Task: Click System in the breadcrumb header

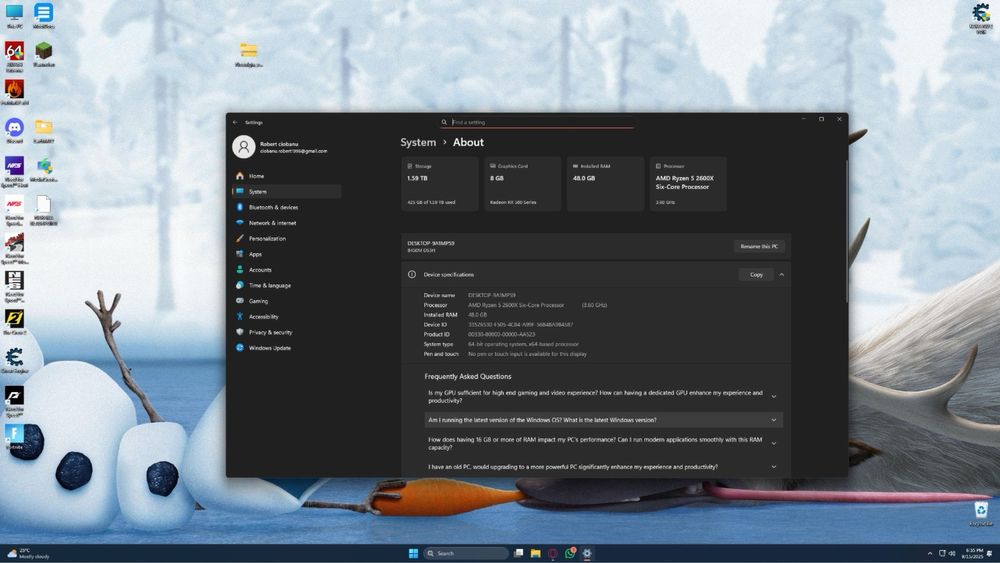Action: click(x=418, y=142)
